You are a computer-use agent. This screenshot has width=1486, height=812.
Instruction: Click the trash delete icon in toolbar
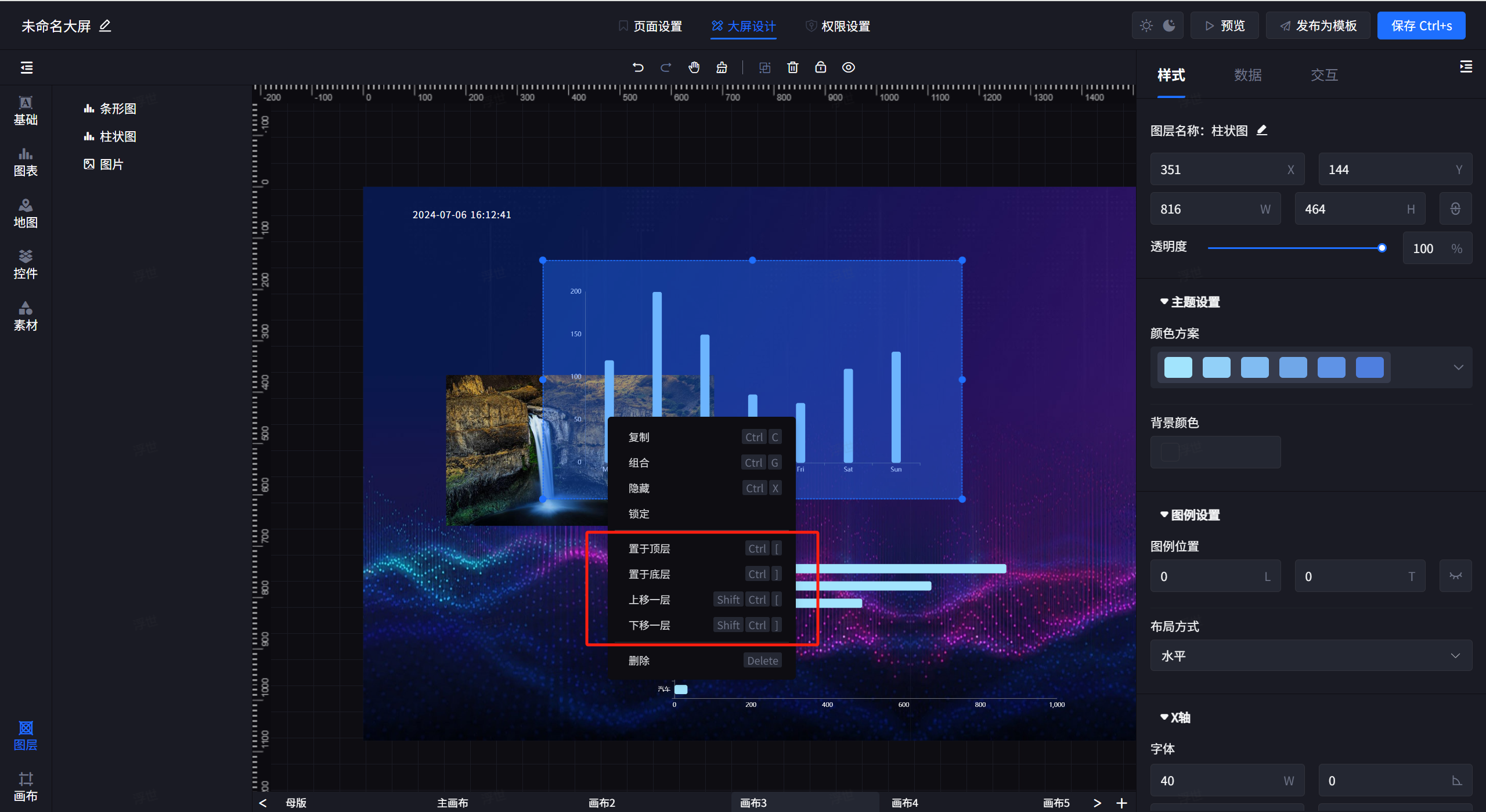(x=792, y=67)
